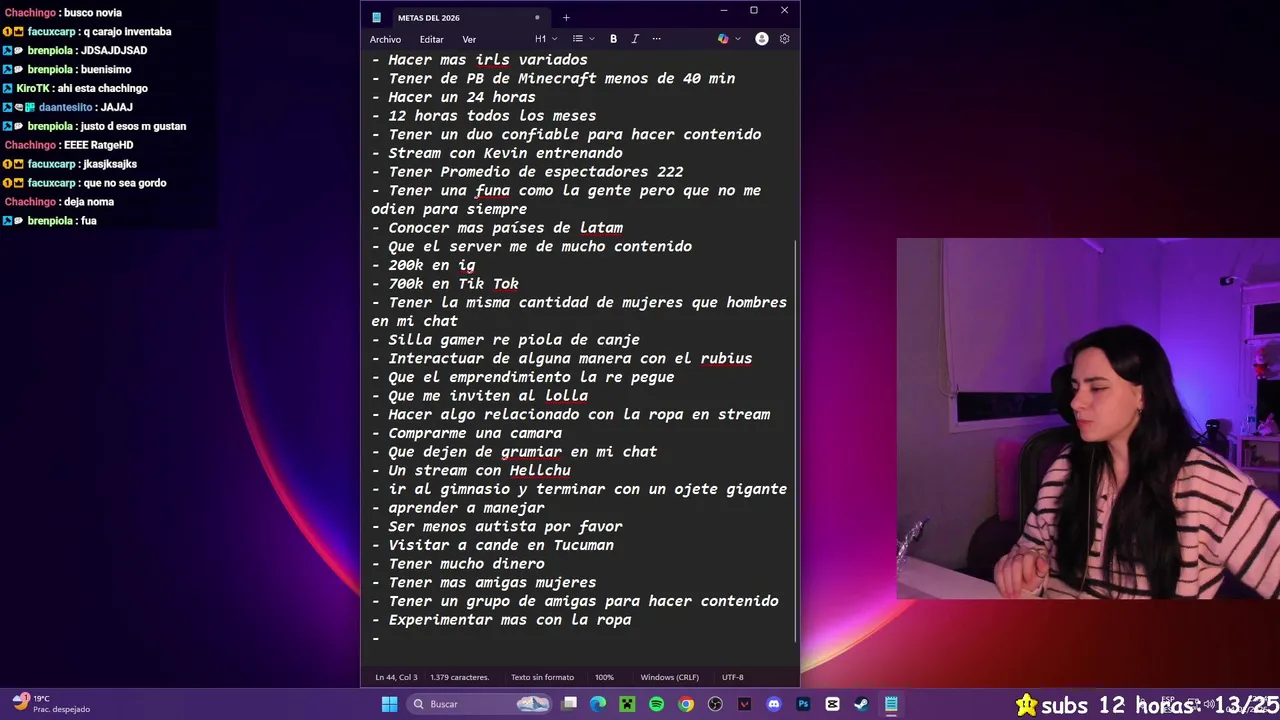1280x720 pixels.
Task: Click the UTF-8 encoding entry
Action: [x=733, y=677]
